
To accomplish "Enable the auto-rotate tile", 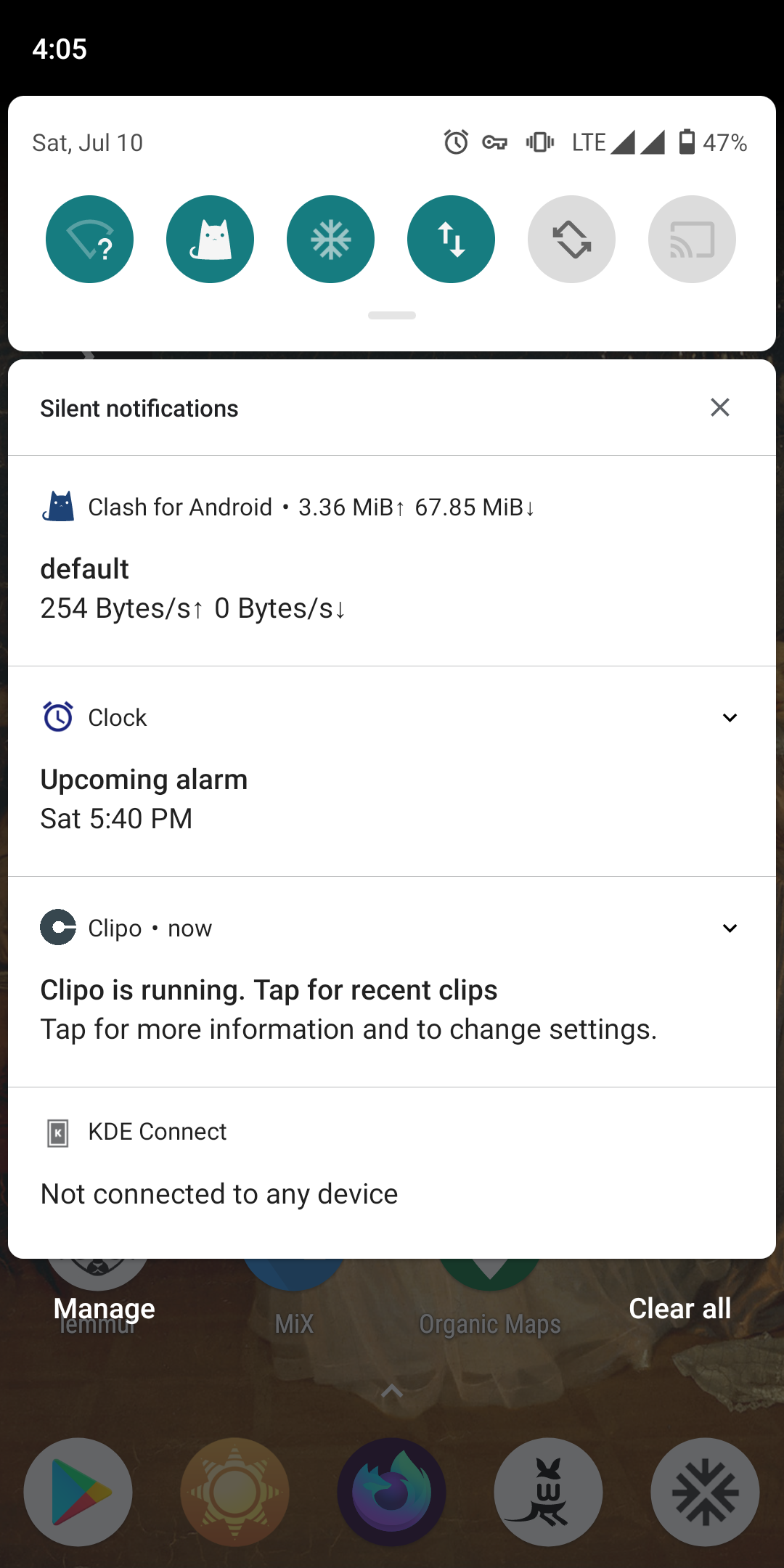I will 571,240.
